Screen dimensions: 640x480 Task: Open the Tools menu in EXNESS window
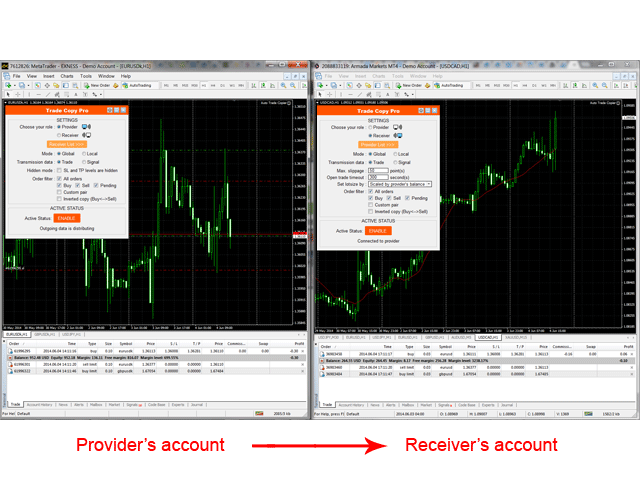point(86,76)
